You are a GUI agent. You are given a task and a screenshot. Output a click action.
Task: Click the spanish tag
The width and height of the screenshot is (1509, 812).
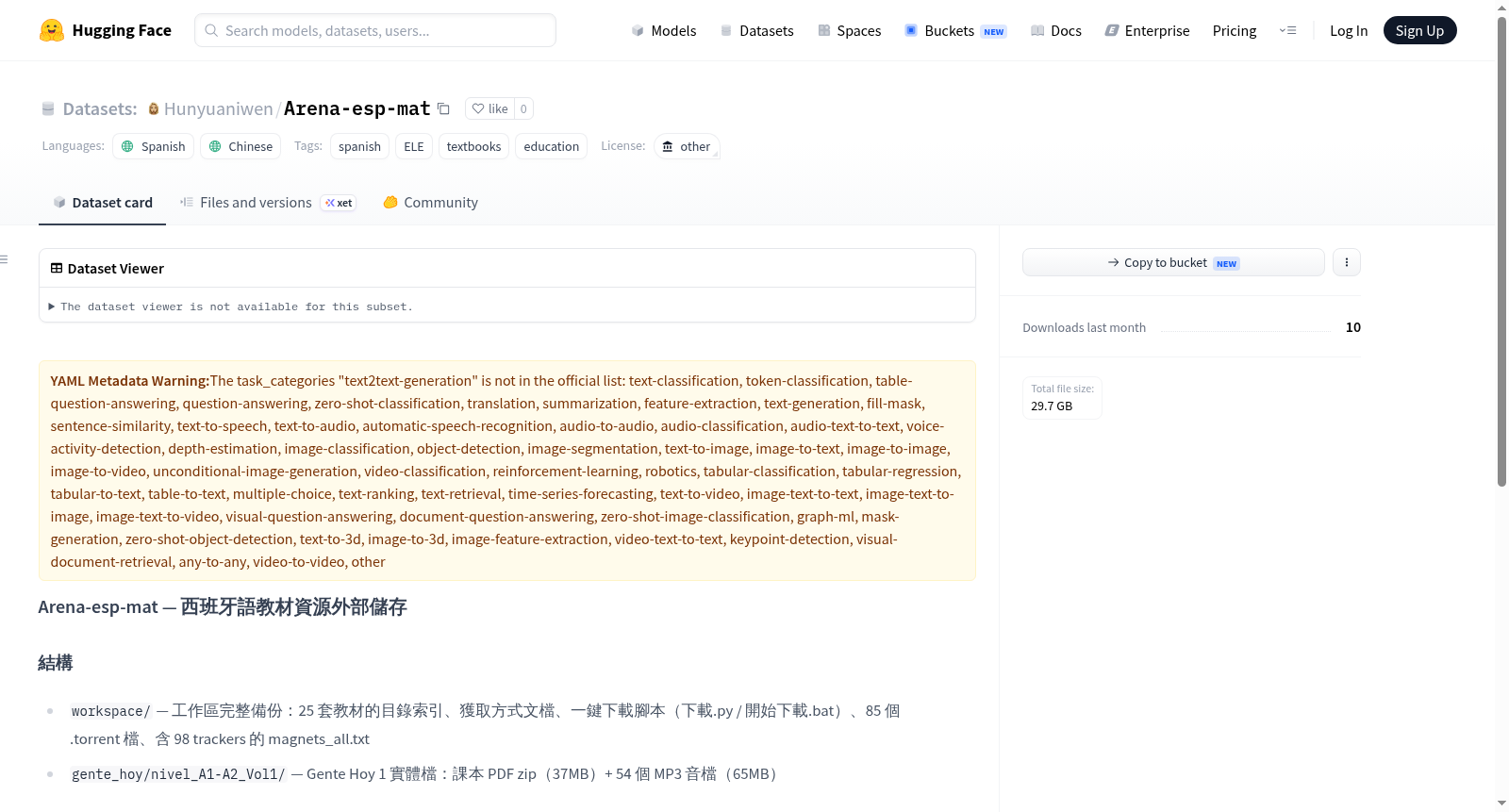tap(360, 146)
